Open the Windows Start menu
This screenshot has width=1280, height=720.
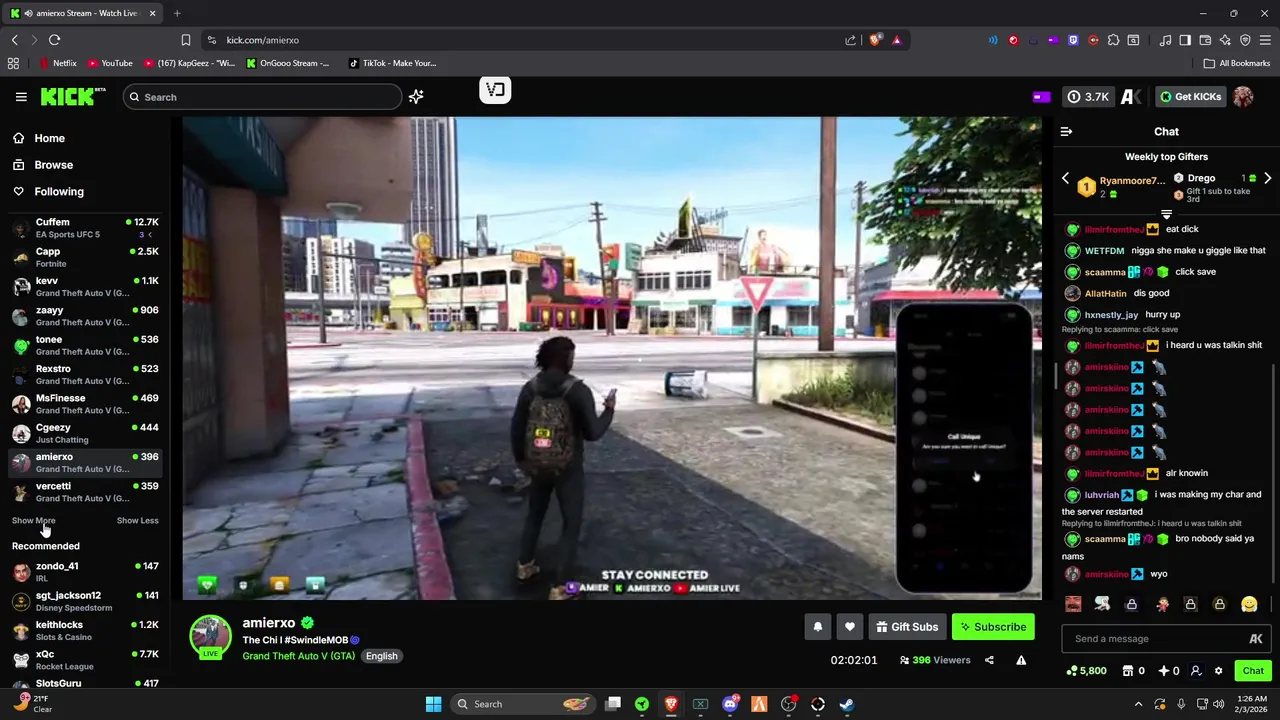[433, 704]
